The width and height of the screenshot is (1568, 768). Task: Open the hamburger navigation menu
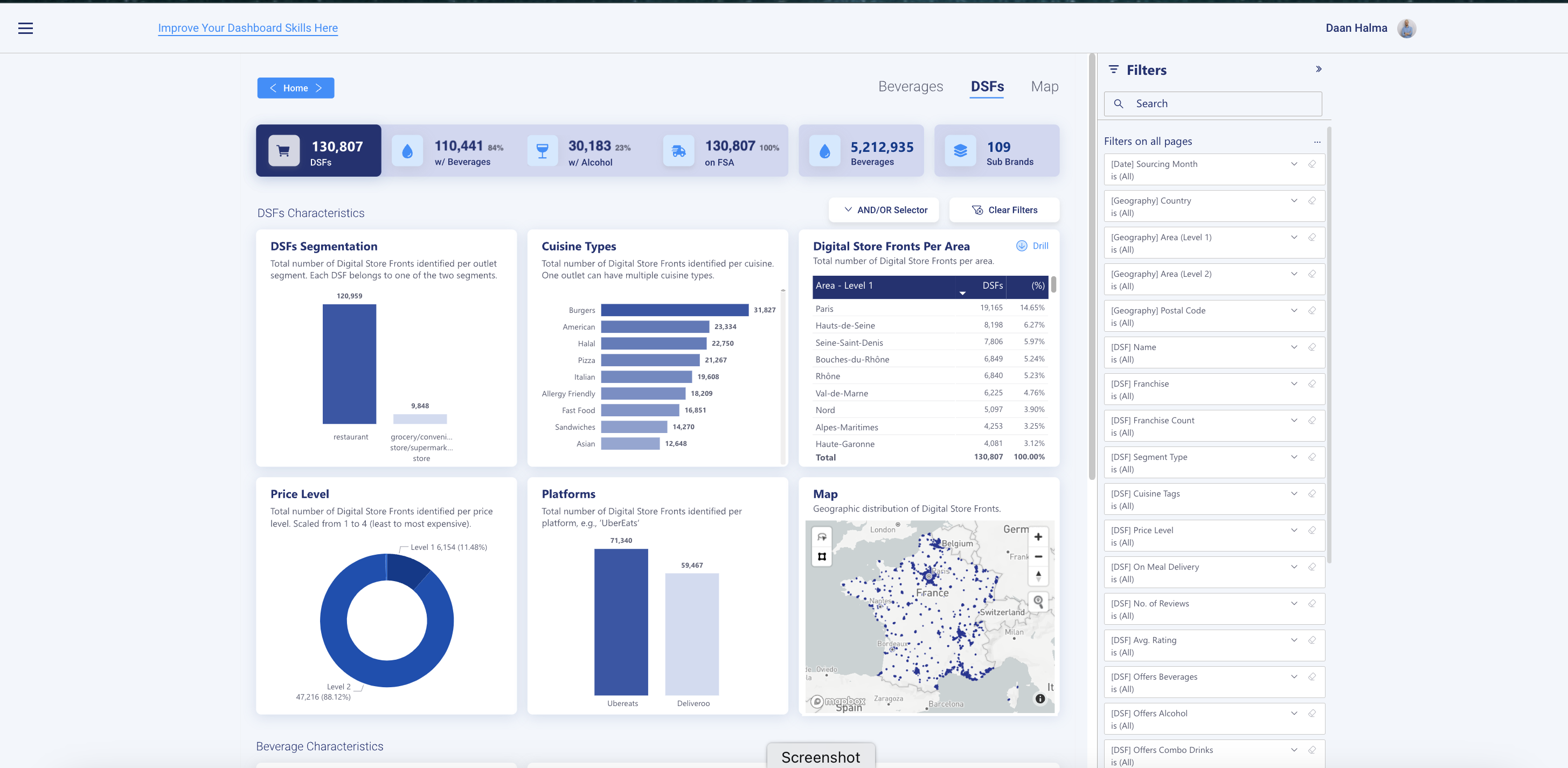pos(25,28)
